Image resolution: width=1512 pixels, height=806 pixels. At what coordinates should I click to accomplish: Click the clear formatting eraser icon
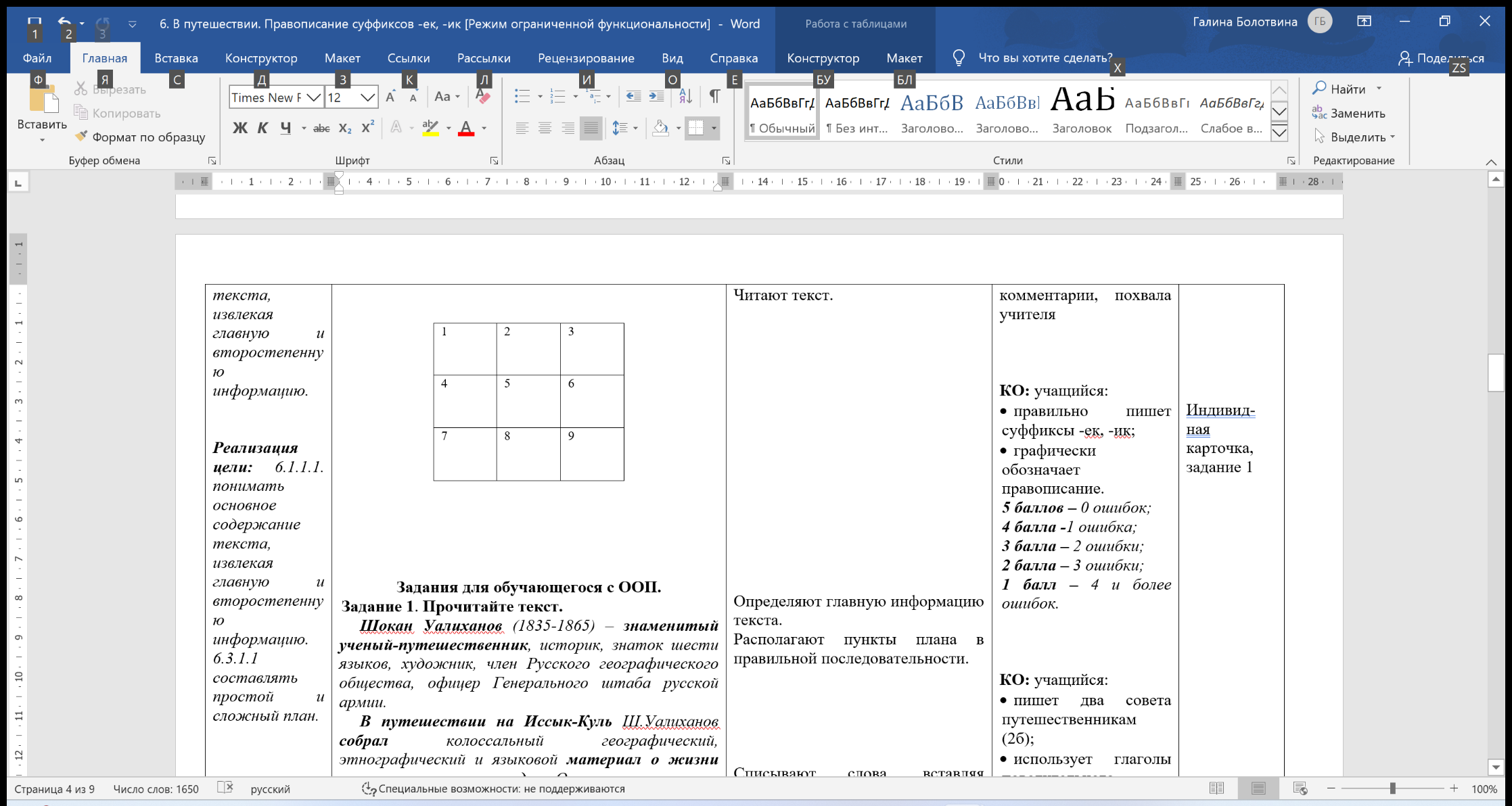click(x=483, y=97)
